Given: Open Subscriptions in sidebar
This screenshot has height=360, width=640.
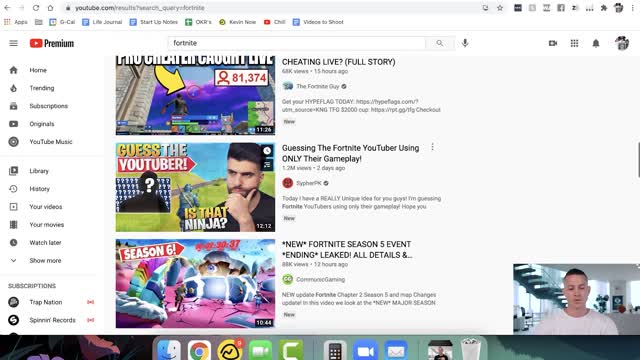Looking at the screenshot, I should pyautogui.click(x=49, y=106).
